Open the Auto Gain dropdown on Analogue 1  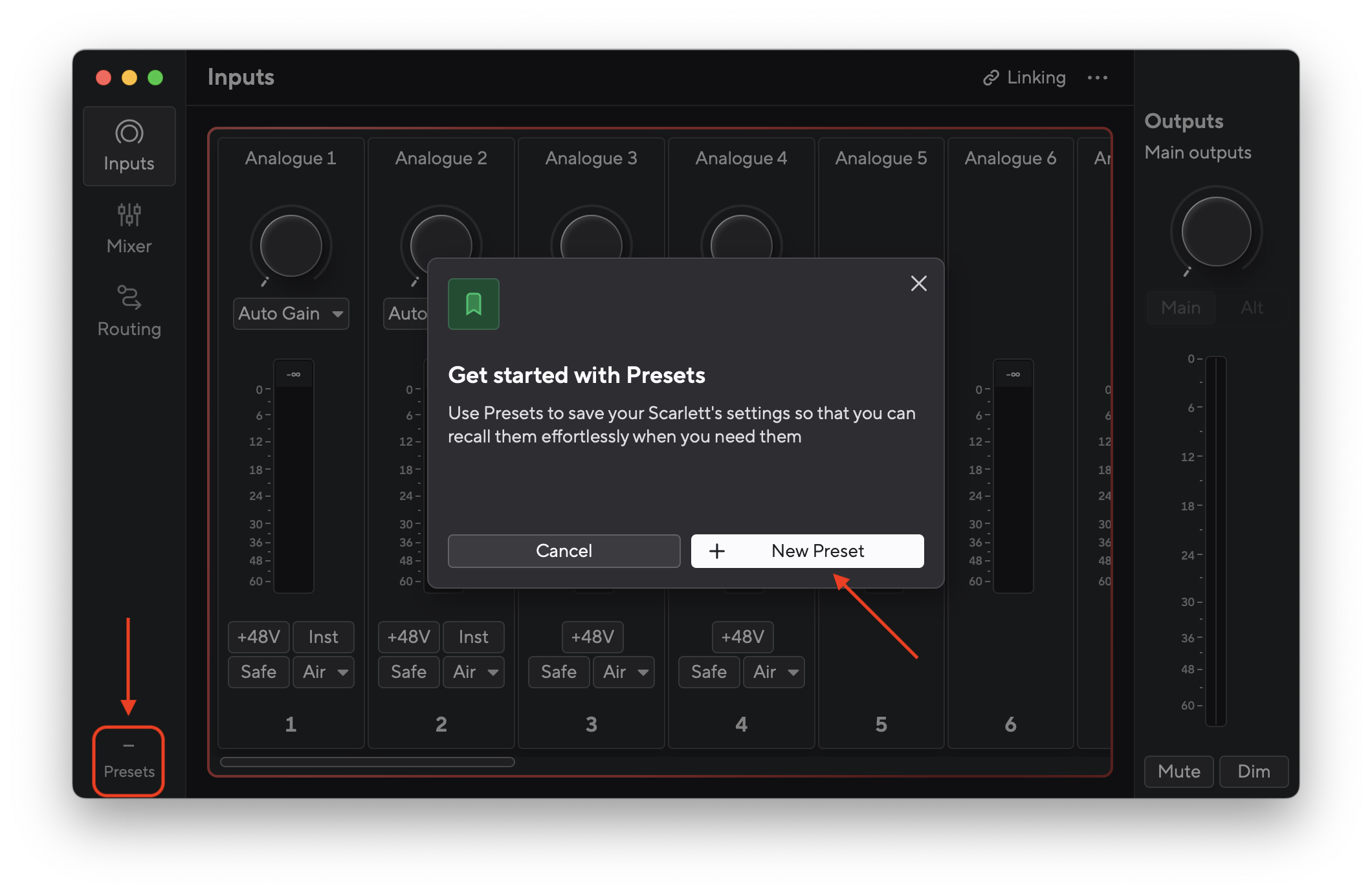[x=291, y=313]
